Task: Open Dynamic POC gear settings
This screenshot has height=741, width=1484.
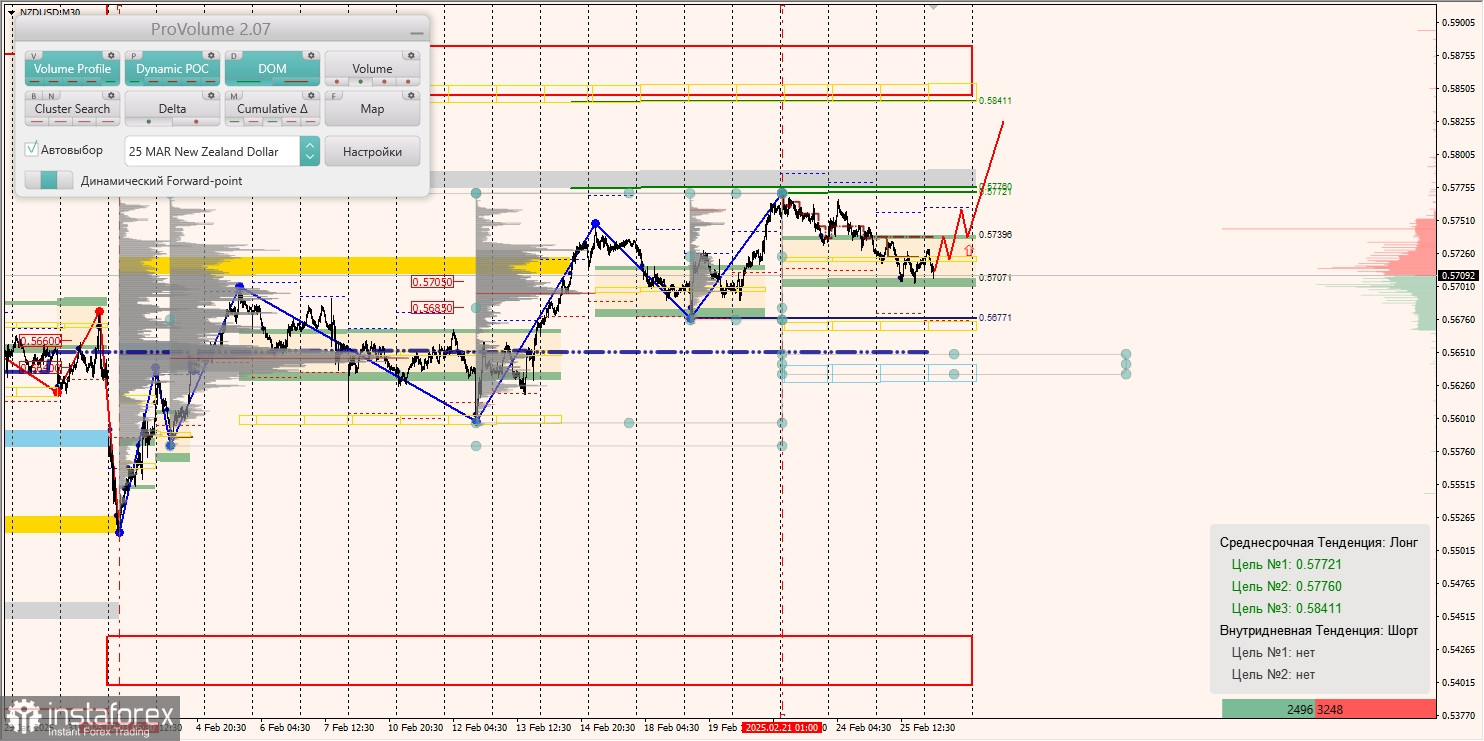Action: [211, 55]
